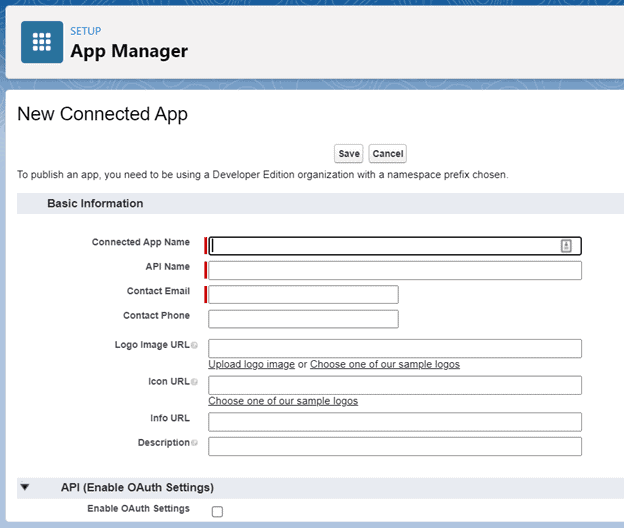This screenshot has height=528, width=624.
Task: Collapse the API (Enable OAuth Settings) section
Action: tap(25, 487)
